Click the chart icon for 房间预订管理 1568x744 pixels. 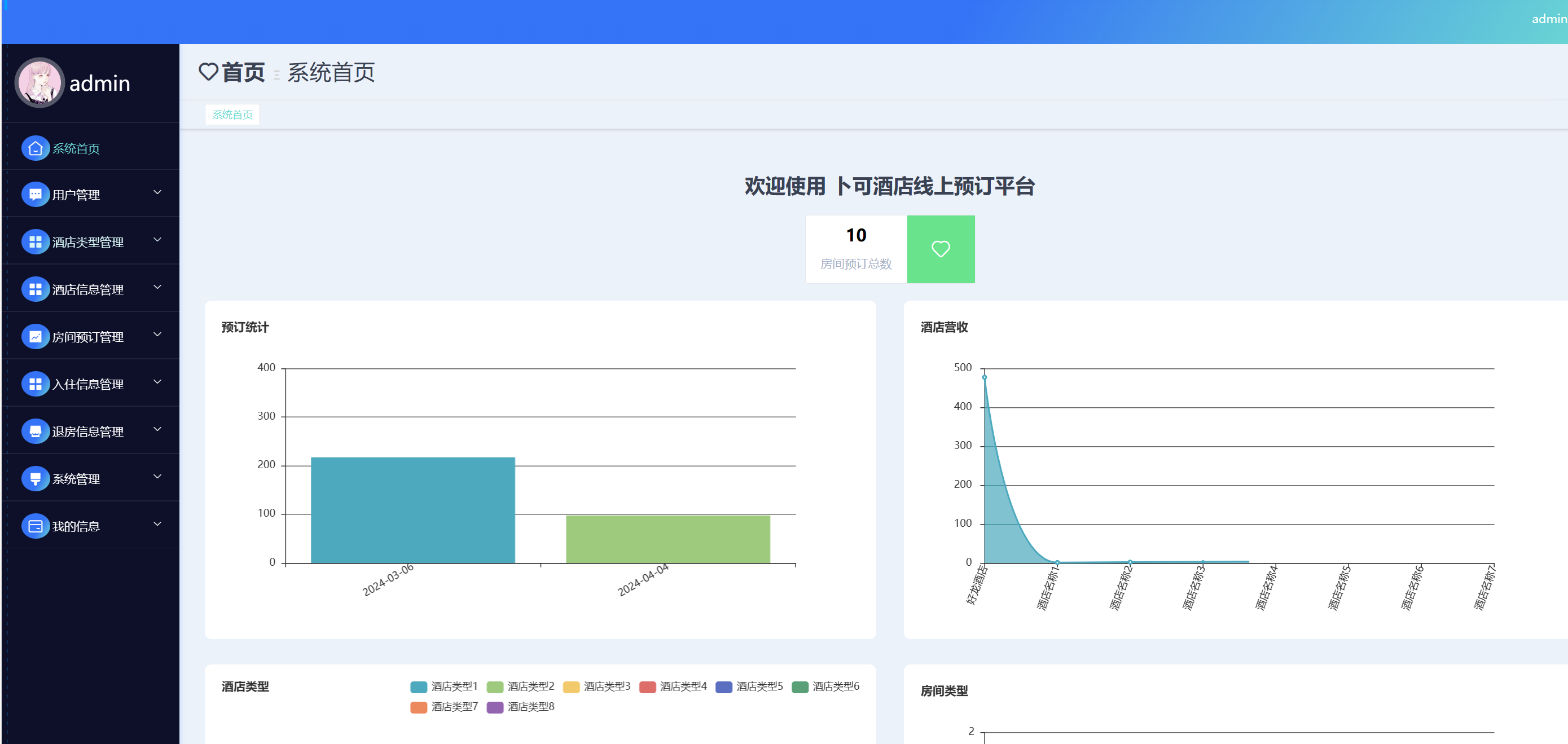(36, 336)
